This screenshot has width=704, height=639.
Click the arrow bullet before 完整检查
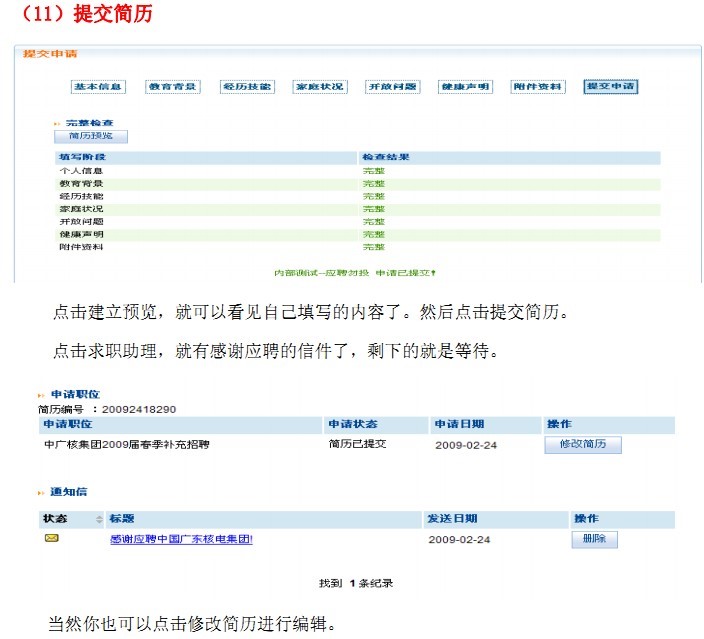pyautogui.click(x=56, y=122)
